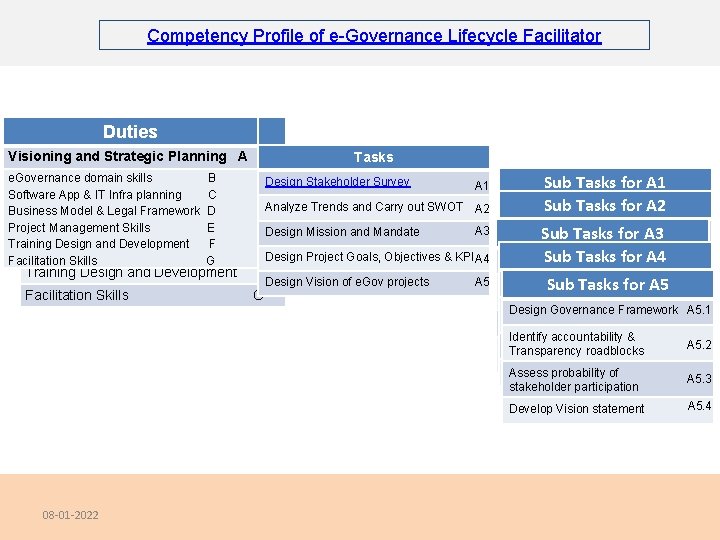Viewport: 720px width, 540px height.
Task: Select Develop Vision statement A5.4
Action: (608, 409)
